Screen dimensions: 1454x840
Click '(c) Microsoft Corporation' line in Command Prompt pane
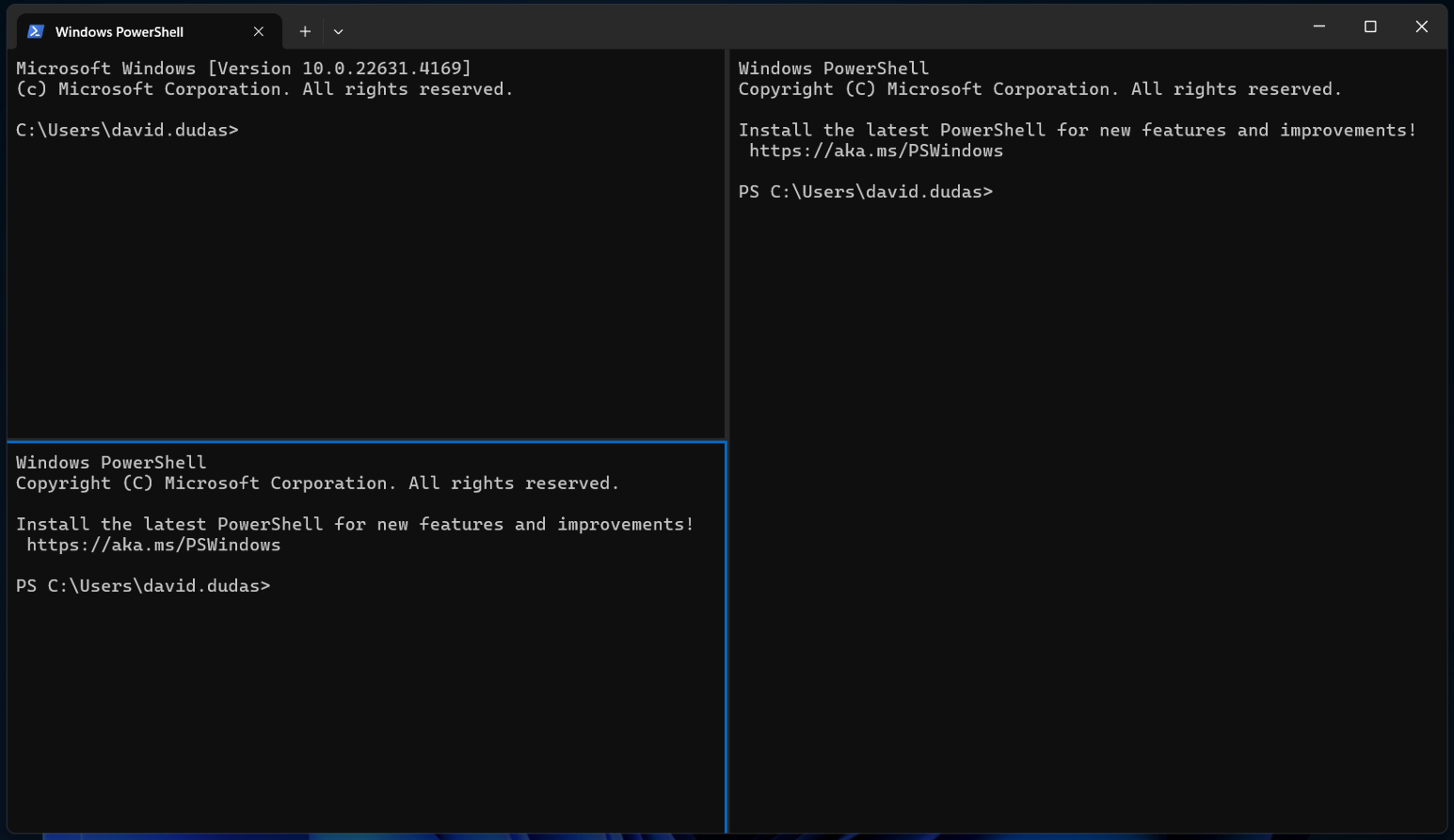pyautogui.click(x=264, y=89)
